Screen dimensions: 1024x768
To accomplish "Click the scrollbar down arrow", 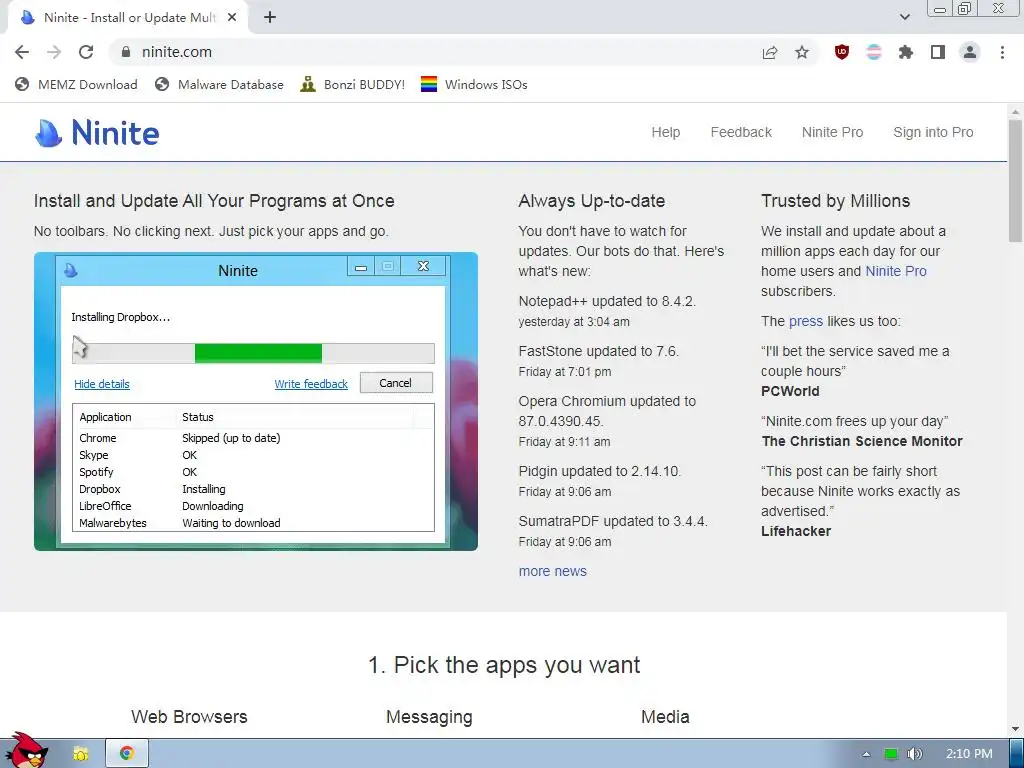I will (1015, 728).
